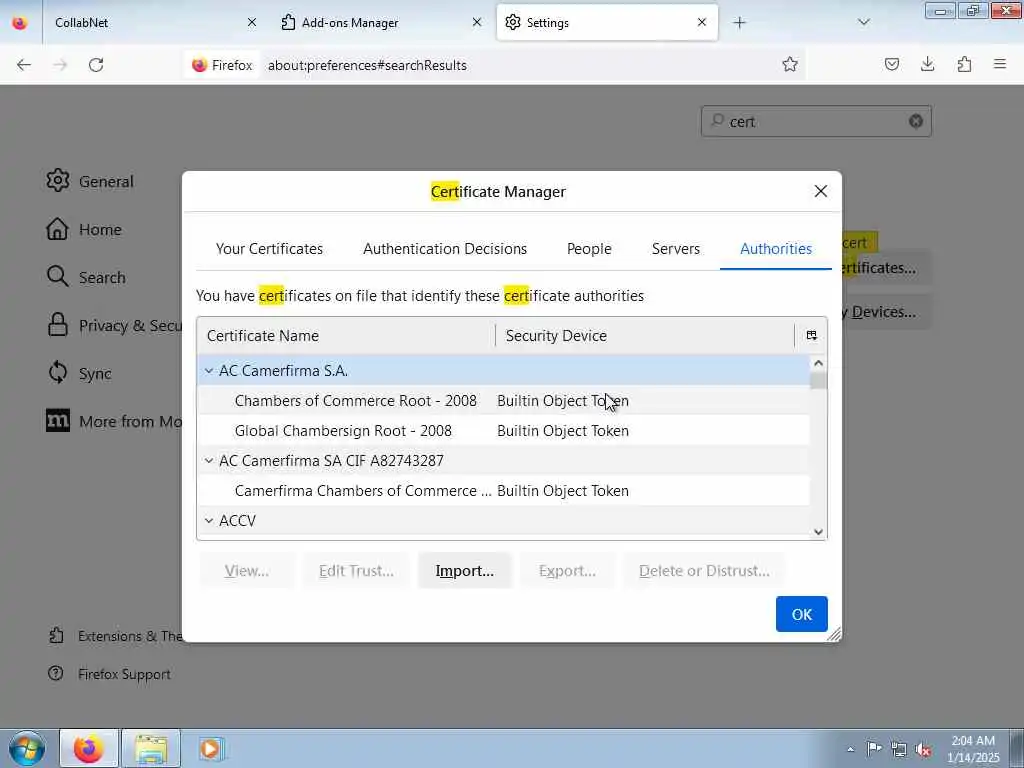This screenshot has width=1024, height=768.
Task: Select Global Chambersign Root - 2008
Action: point(503,431)
